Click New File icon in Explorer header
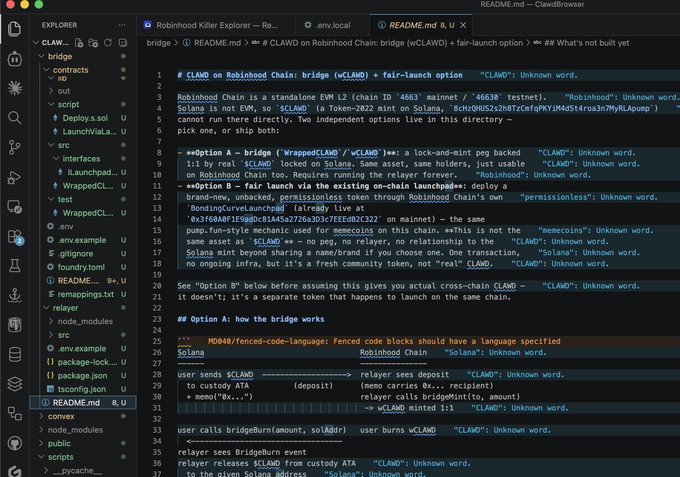680x477 pixels. click(78, 42)
